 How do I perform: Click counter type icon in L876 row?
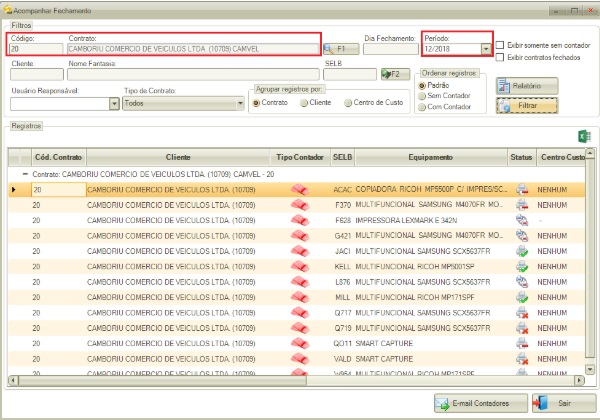point(300,282)
